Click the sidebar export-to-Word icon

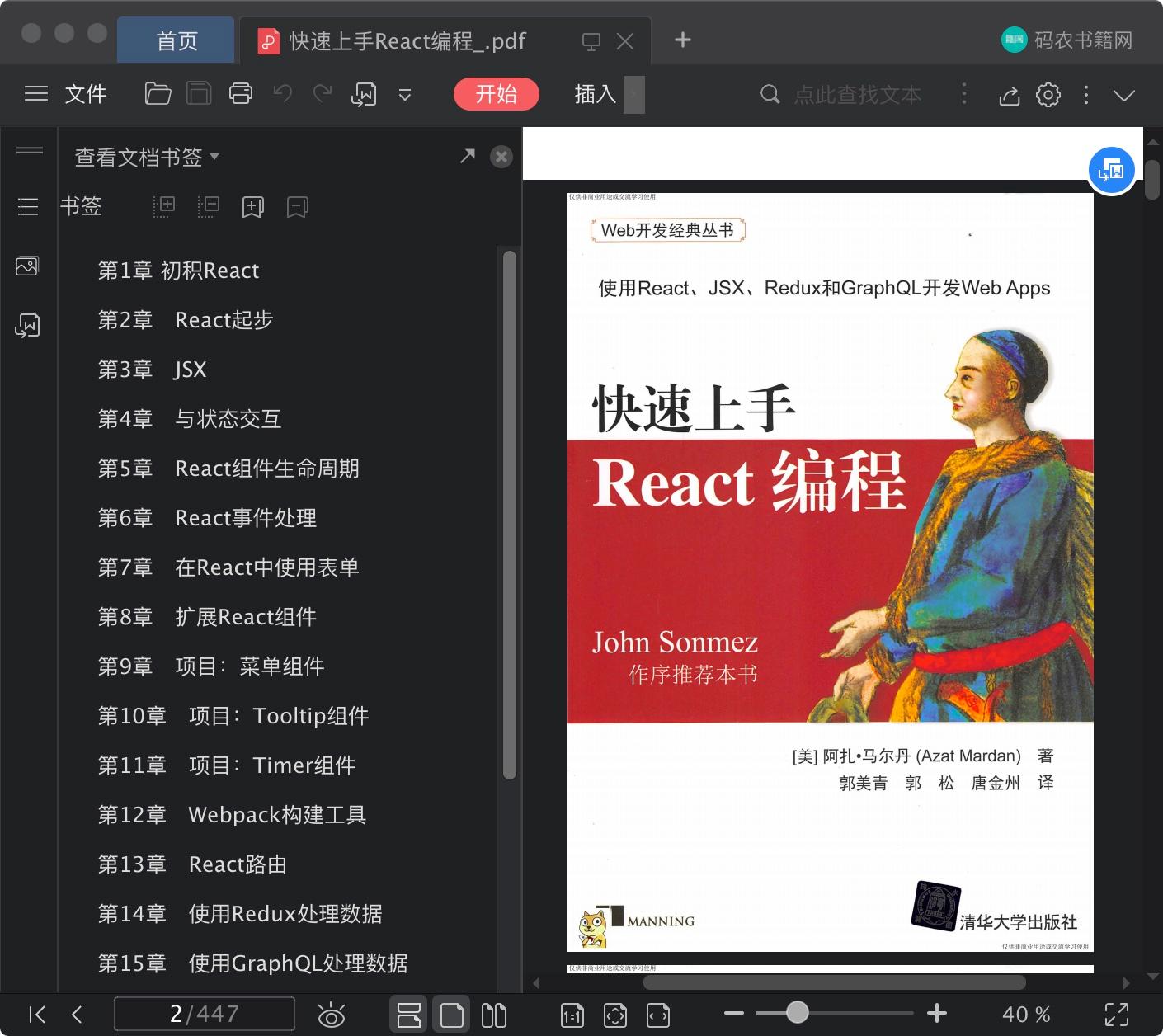click(27, 326)
